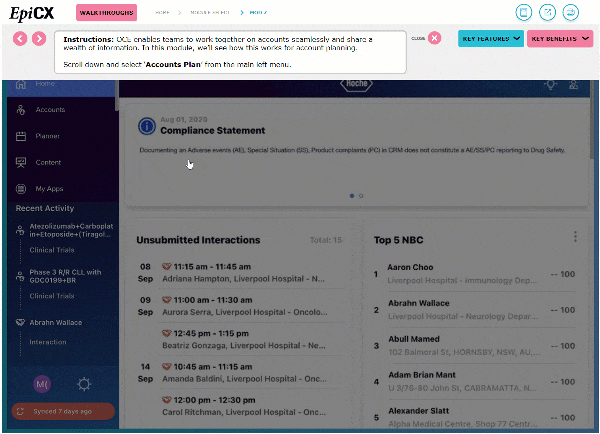Open Phase 3 R/R CLL recent activity
The width and height of the screenshot is (600, 434).
[x=66, y=276]
